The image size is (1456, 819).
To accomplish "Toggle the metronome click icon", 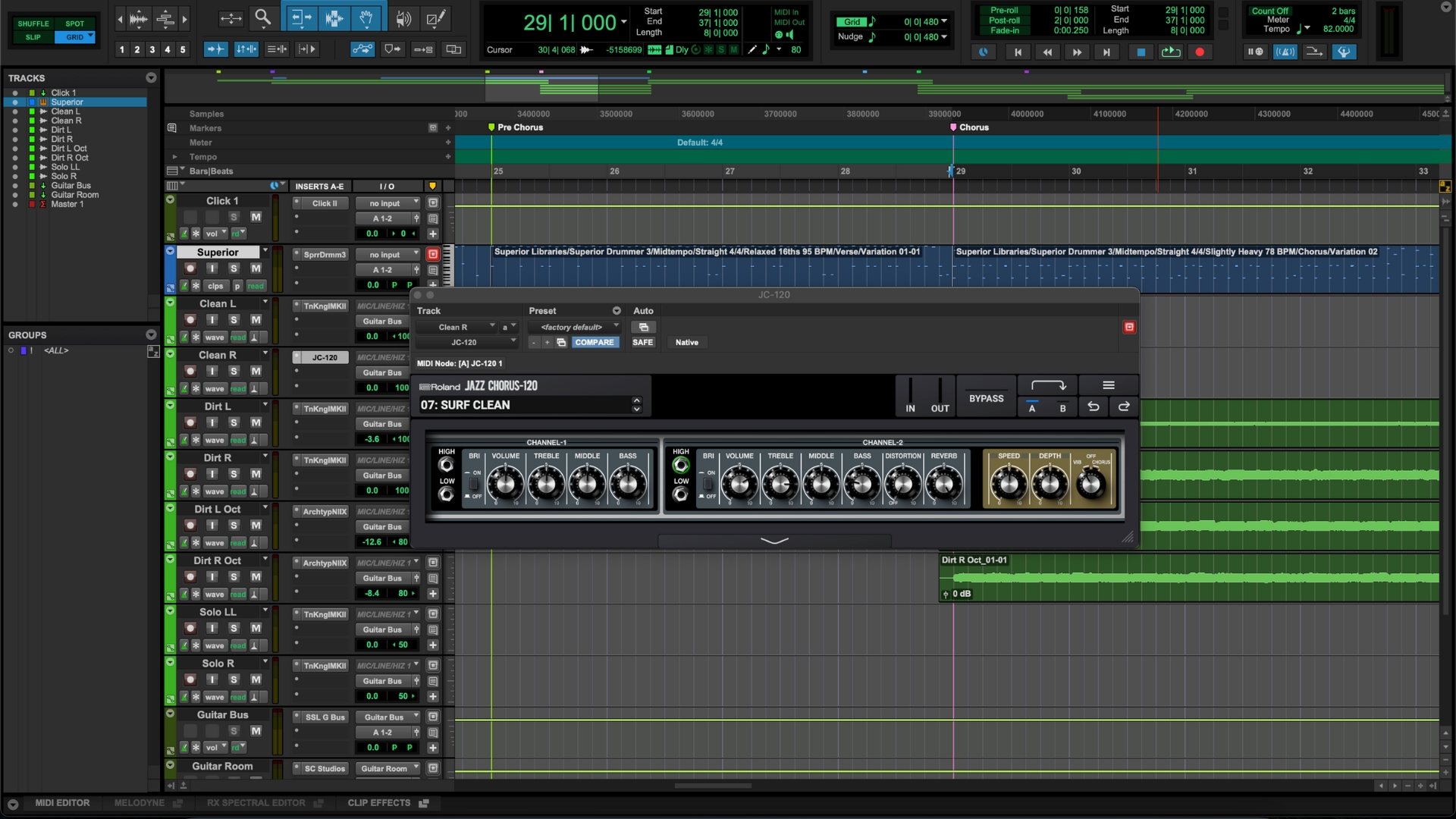I will [1285, 52].
